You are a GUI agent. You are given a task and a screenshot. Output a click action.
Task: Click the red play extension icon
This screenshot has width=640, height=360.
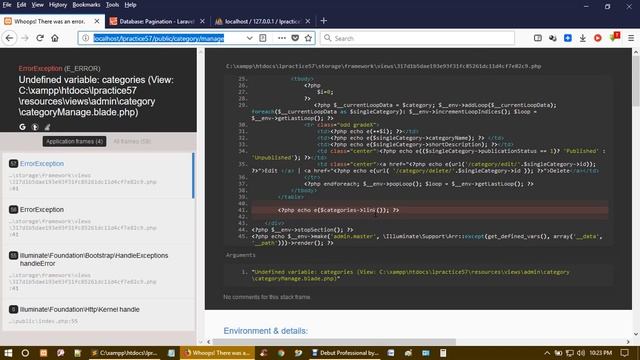click(x=598, y=38)
